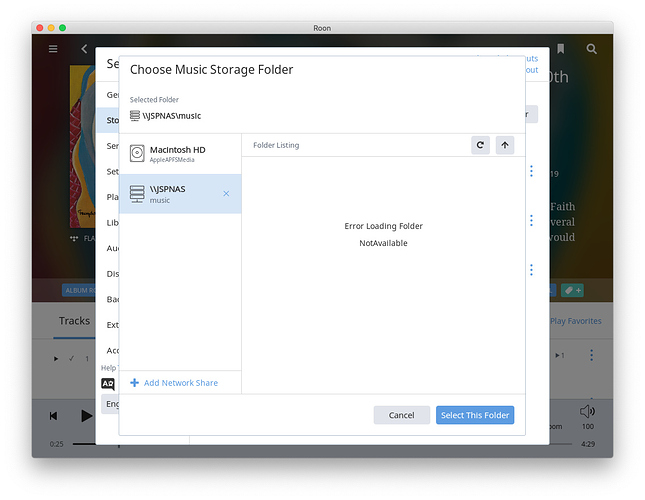Open the Tracks tab
Screen dimensions: 645x500
(x=74, y=321)
